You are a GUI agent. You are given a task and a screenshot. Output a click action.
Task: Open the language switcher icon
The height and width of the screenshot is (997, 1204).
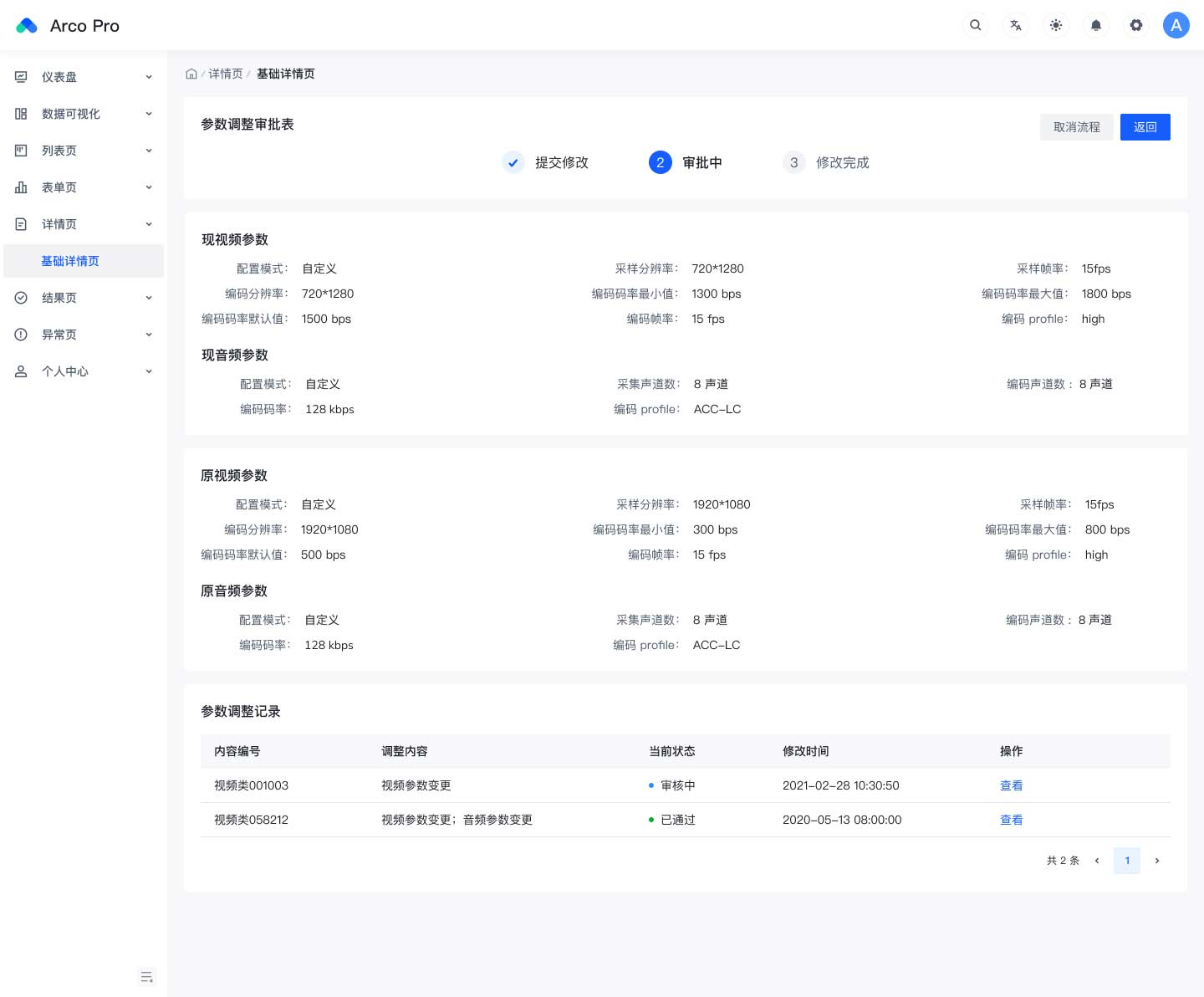1015,25
